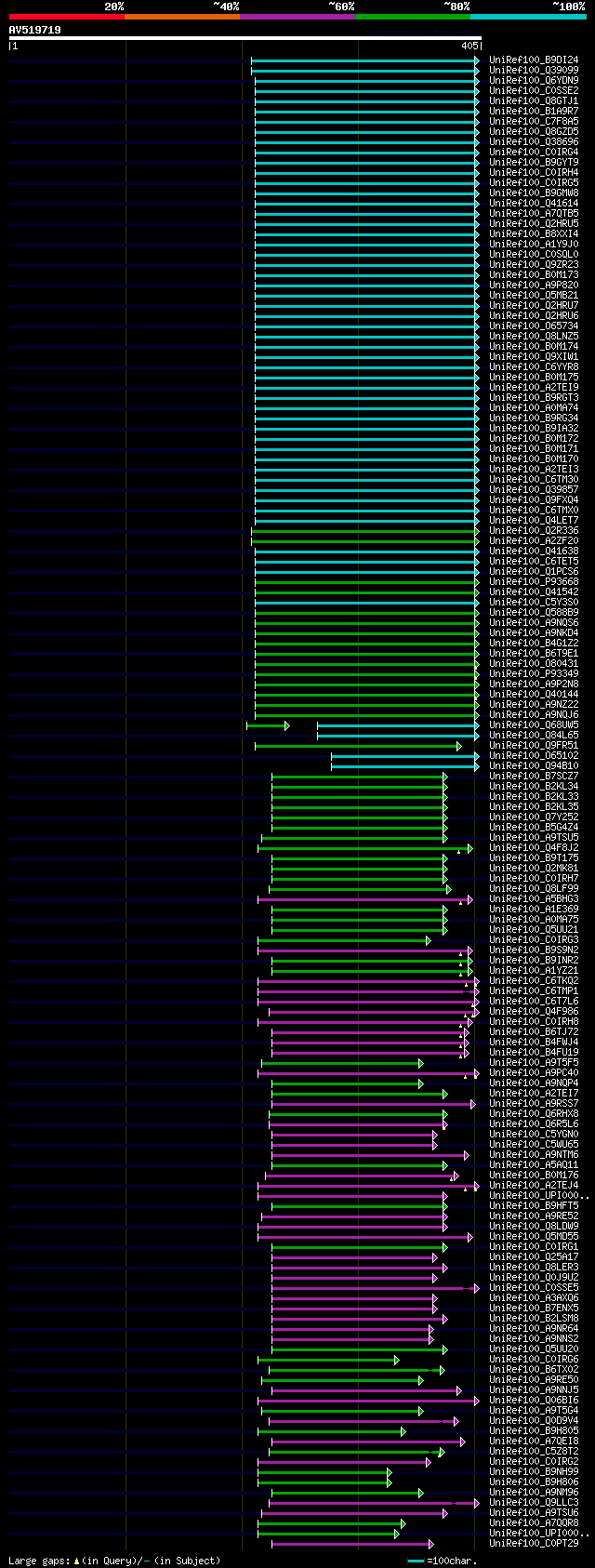Screen dimensions: 595x1568
Task: Click the purple ~60% identity legend segment
Action: (297, 17)
